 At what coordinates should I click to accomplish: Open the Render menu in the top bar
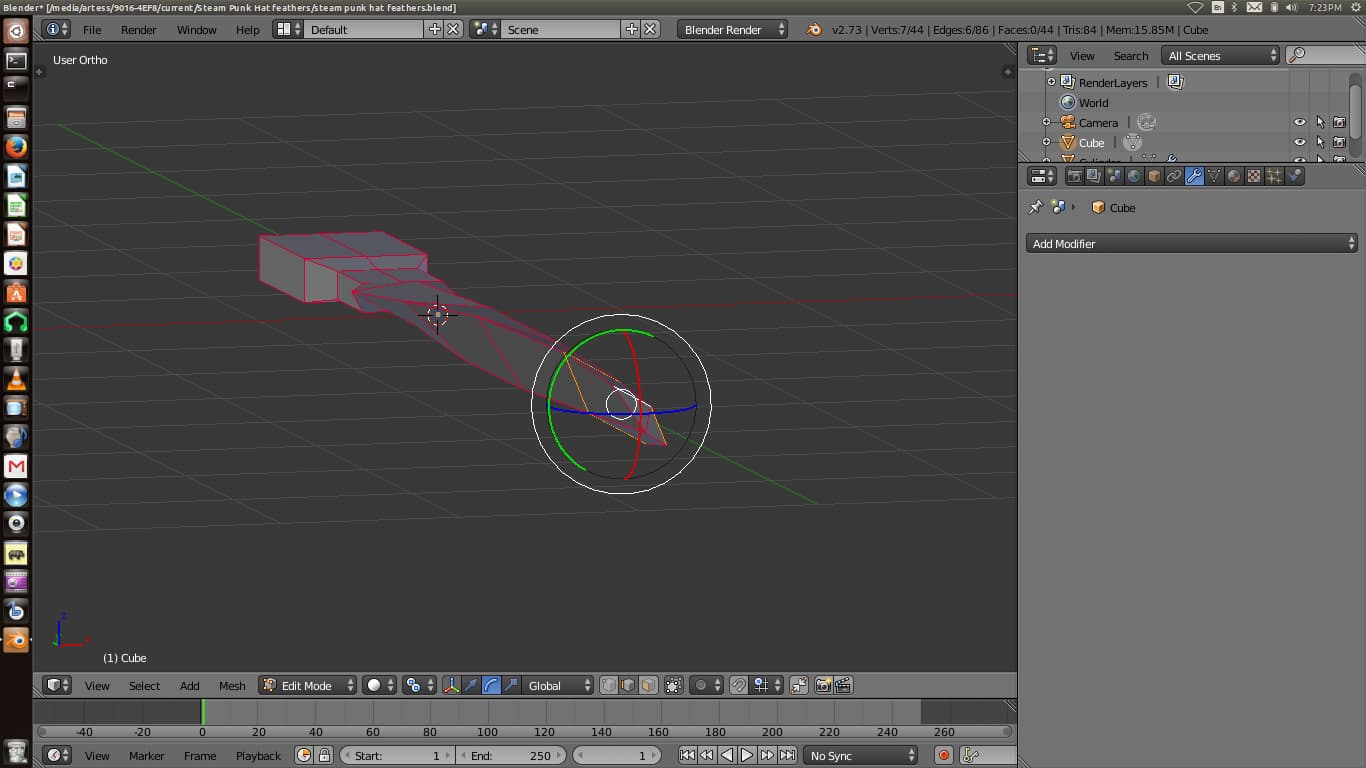pyautogui.click(x=138, y=29)
